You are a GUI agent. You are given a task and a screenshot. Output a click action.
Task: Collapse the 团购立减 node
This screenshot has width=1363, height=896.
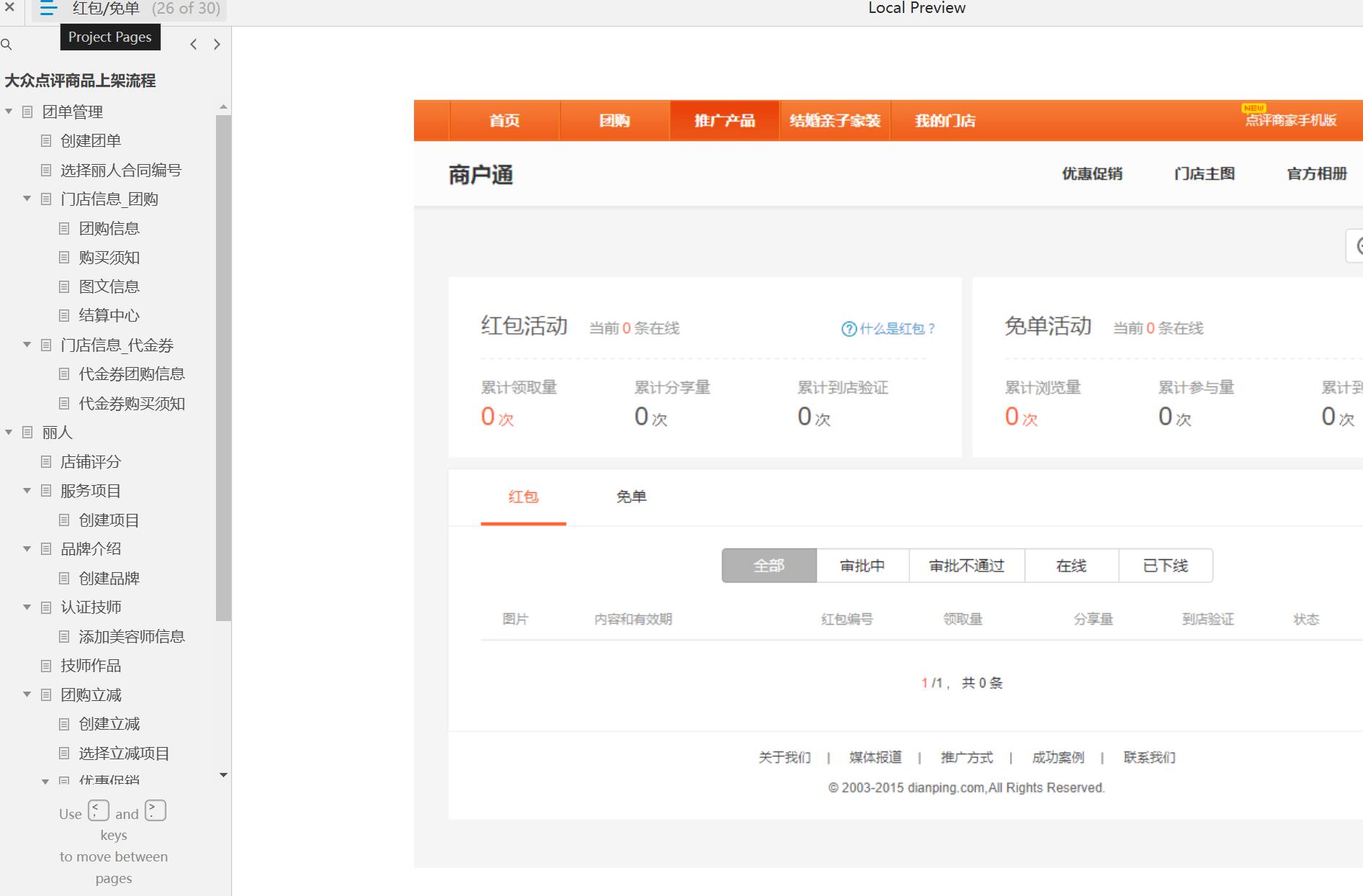click(x=27, y=694)
